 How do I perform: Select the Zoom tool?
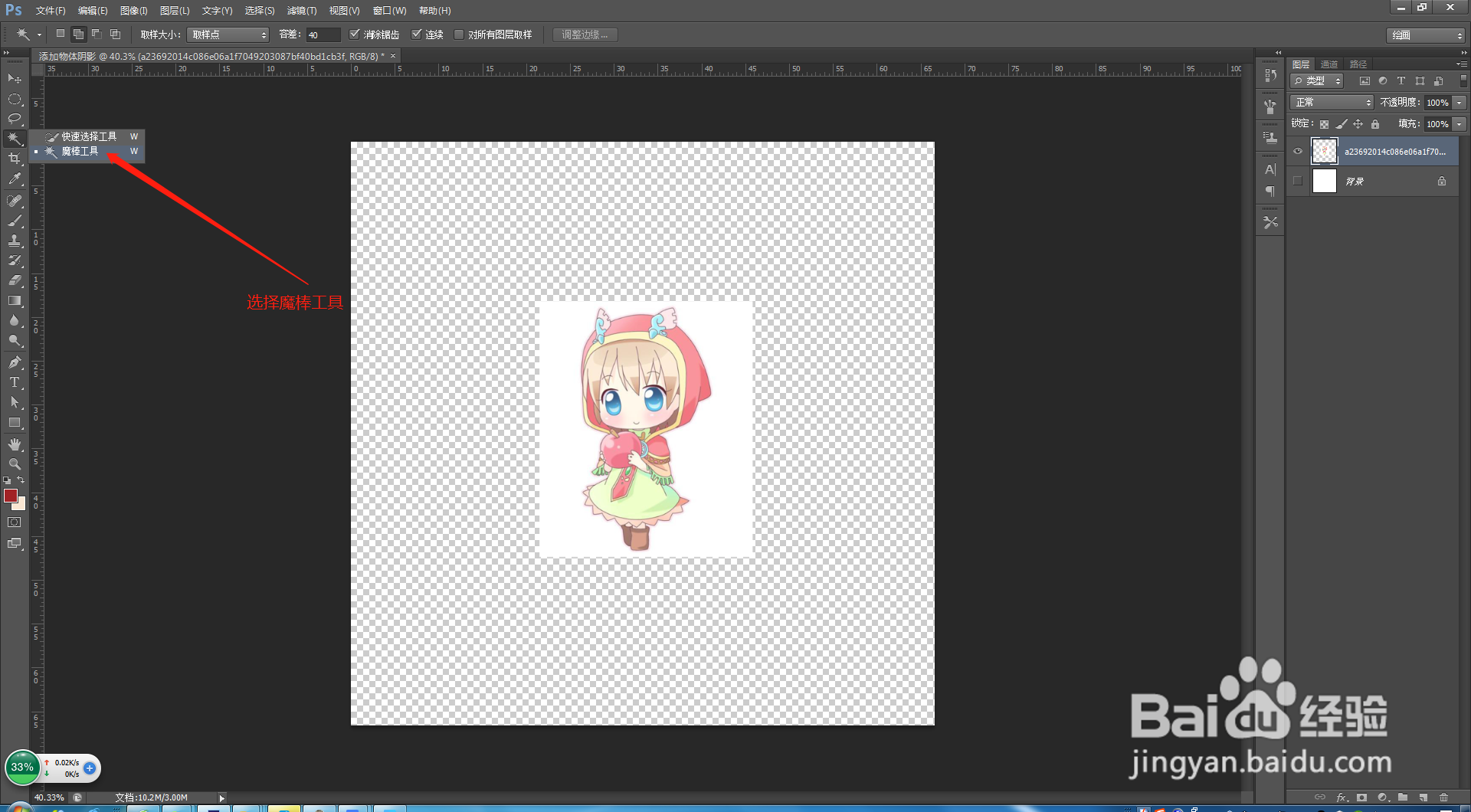click(15, 464)
